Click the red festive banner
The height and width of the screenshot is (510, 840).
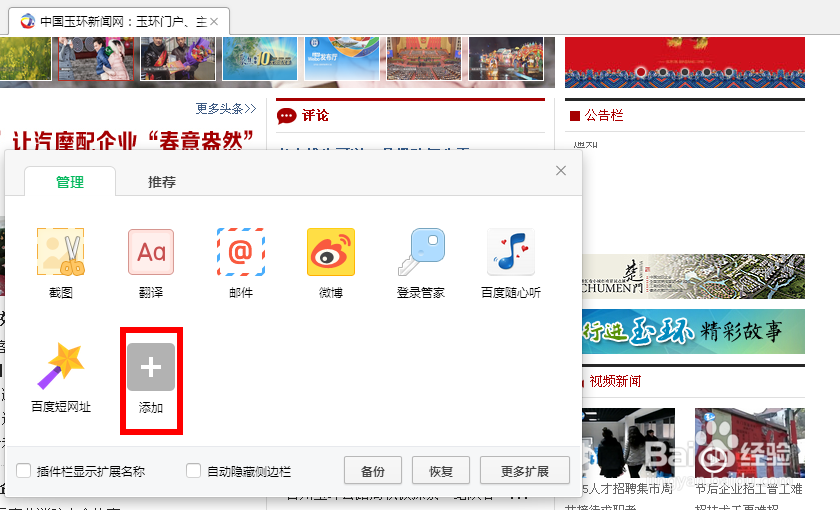click(685, 62)
